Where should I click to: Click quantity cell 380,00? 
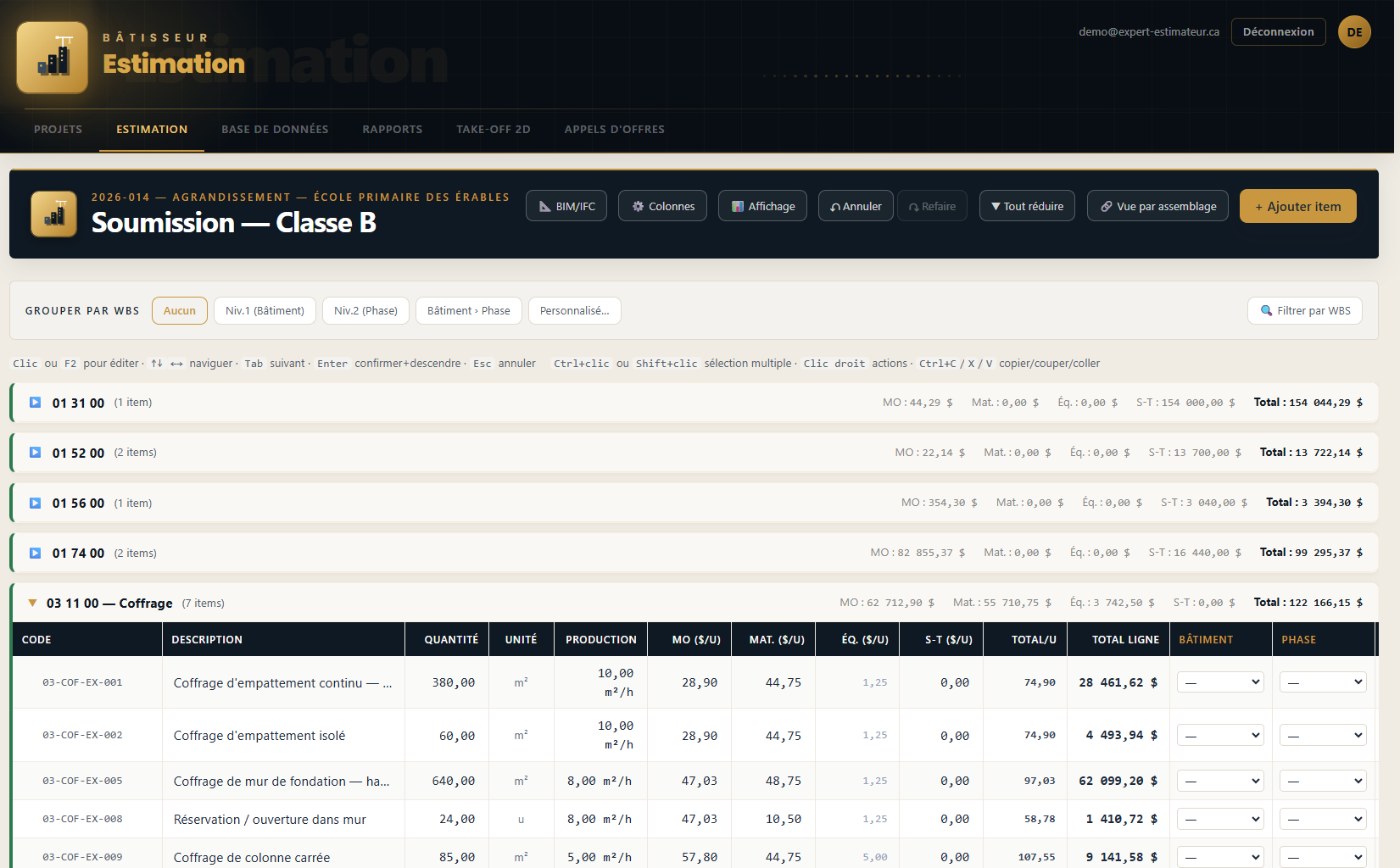(447, 682)
